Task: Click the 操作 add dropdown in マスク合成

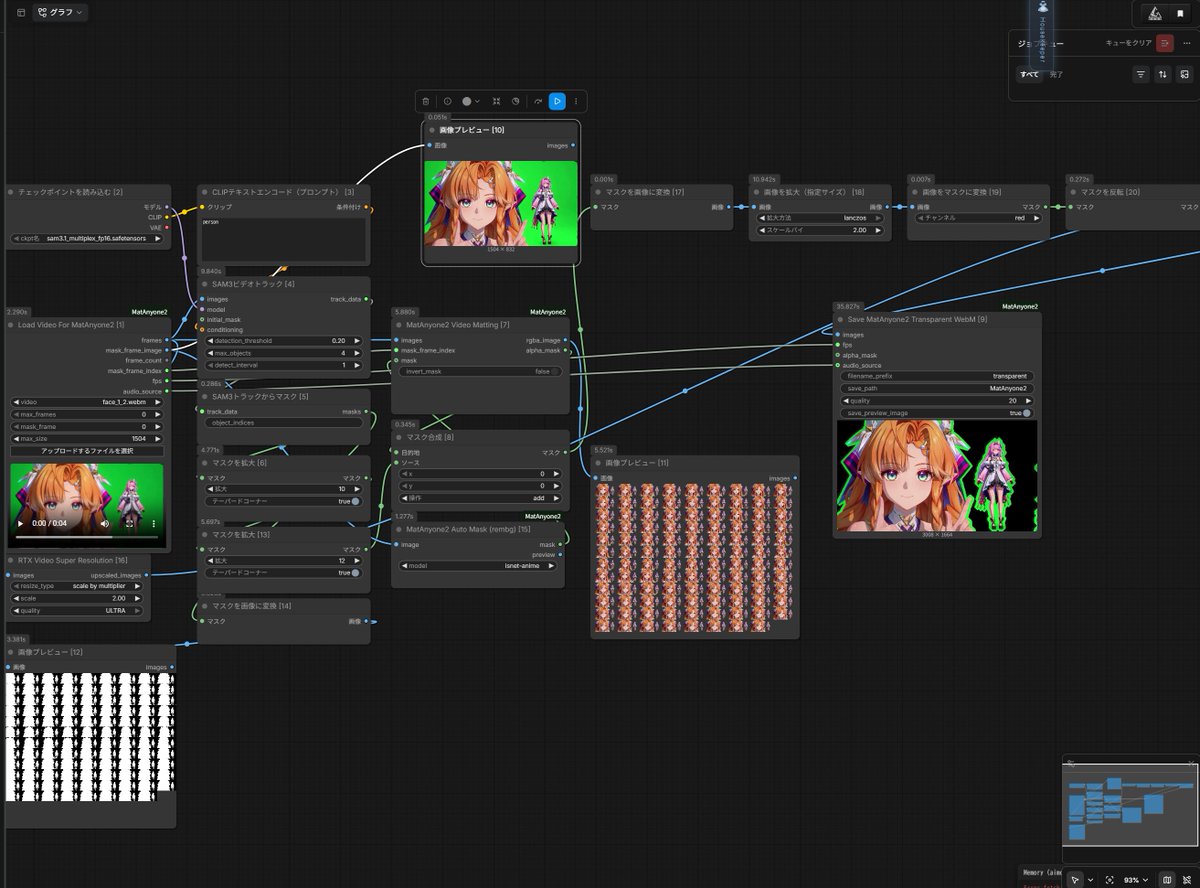Action: click(x=480, y=497)
